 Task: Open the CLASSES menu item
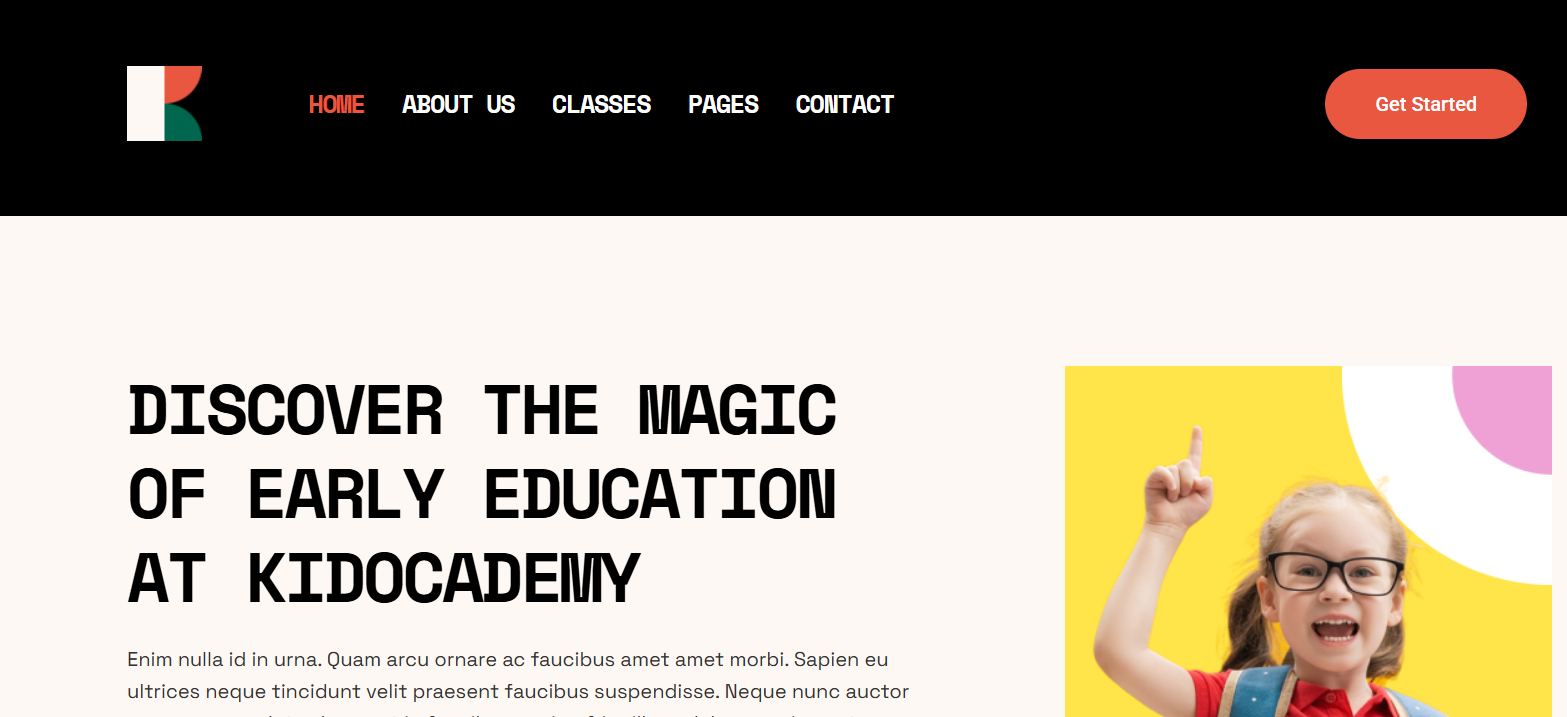601,104
